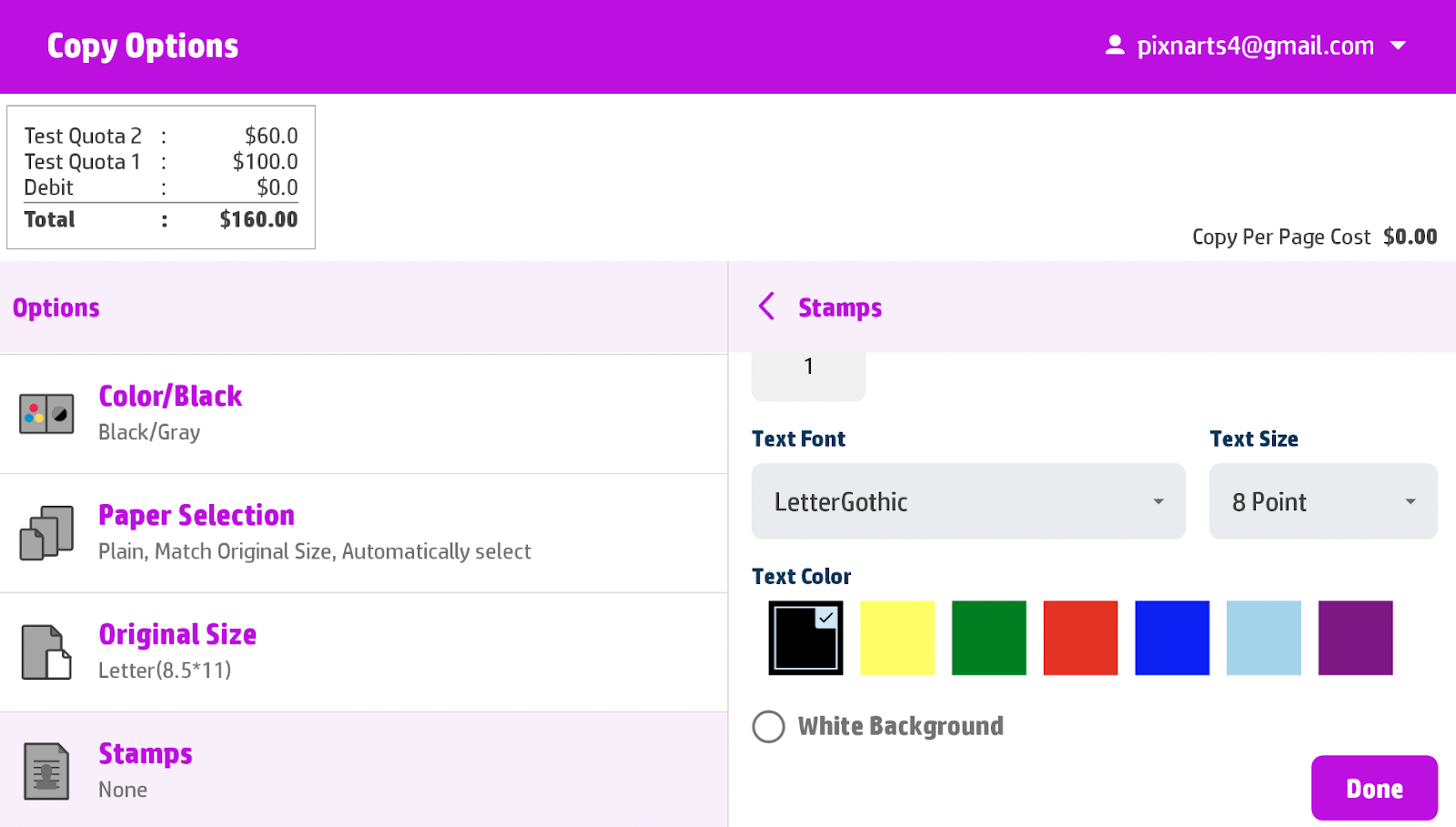Select the red text color swatch
Screen dimensions: 1456x827
point(1080,638)
